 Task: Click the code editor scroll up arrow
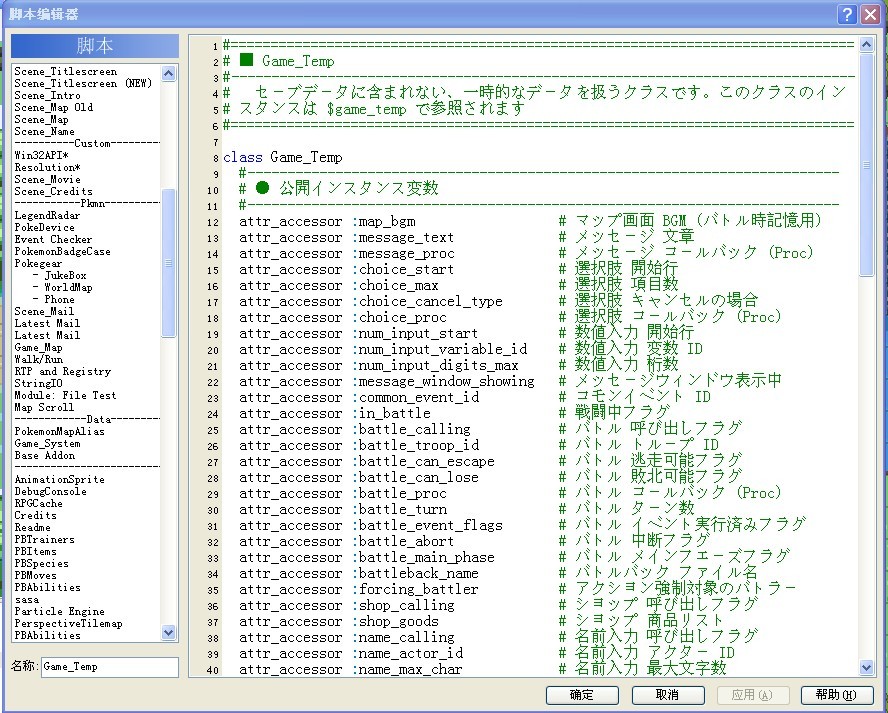866,45
